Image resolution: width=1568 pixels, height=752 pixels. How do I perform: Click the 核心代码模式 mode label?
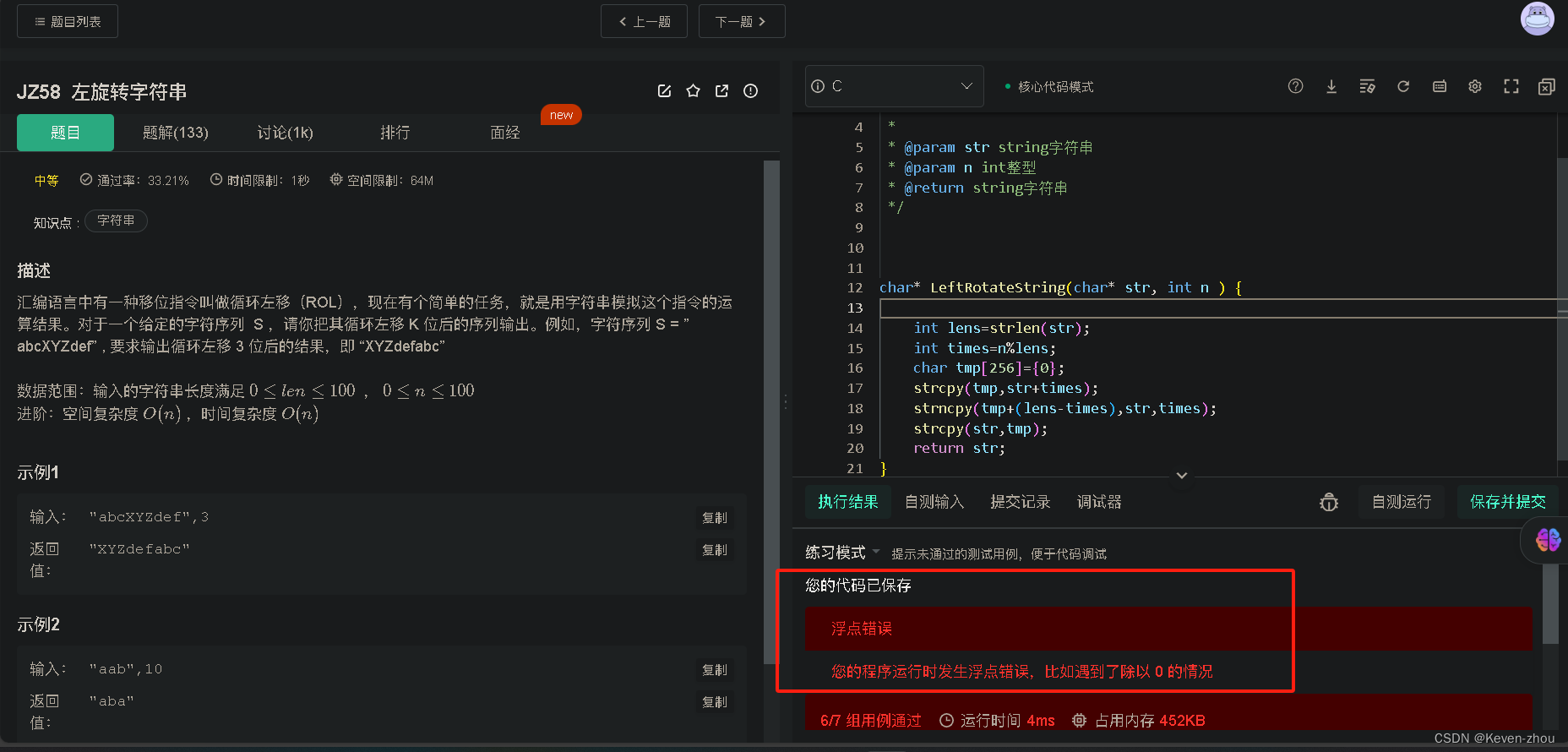pos(1055,87)
